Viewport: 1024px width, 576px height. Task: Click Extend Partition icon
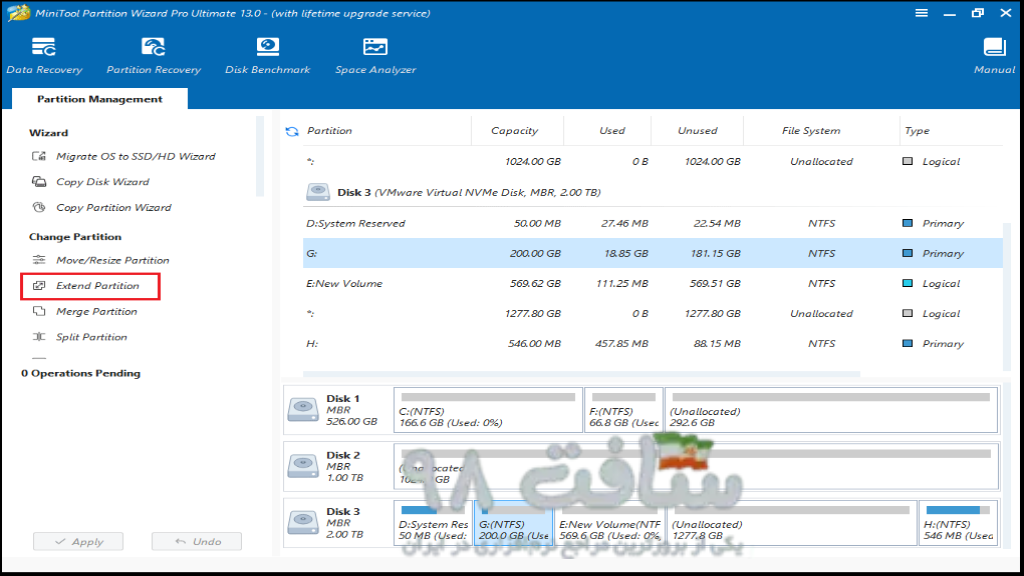39,285
